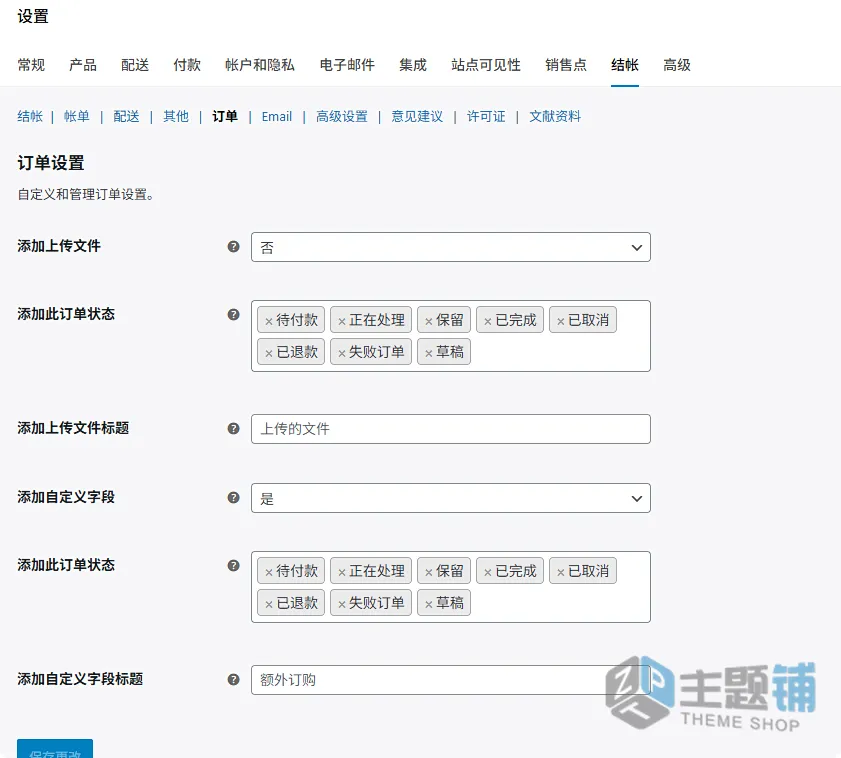Click empty area of second order status multiselect
This screenshot has width=841, height=758.
[x=558, y=604]
